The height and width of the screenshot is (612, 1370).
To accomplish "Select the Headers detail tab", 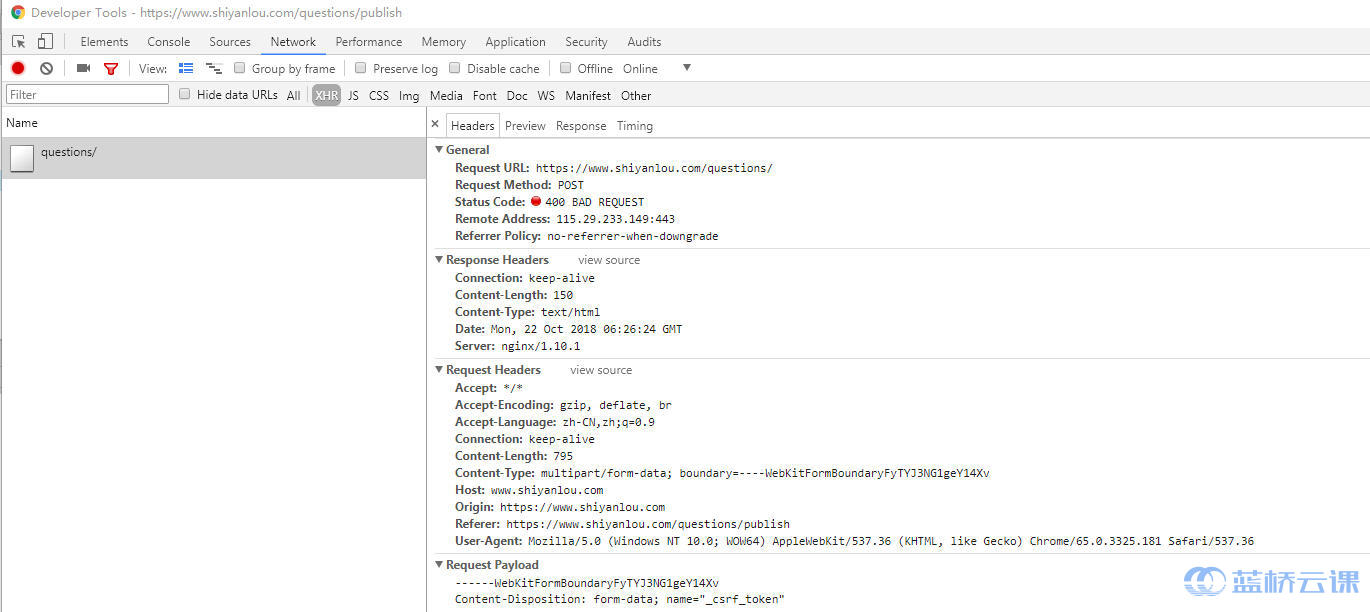I will (x=473, y=126).
